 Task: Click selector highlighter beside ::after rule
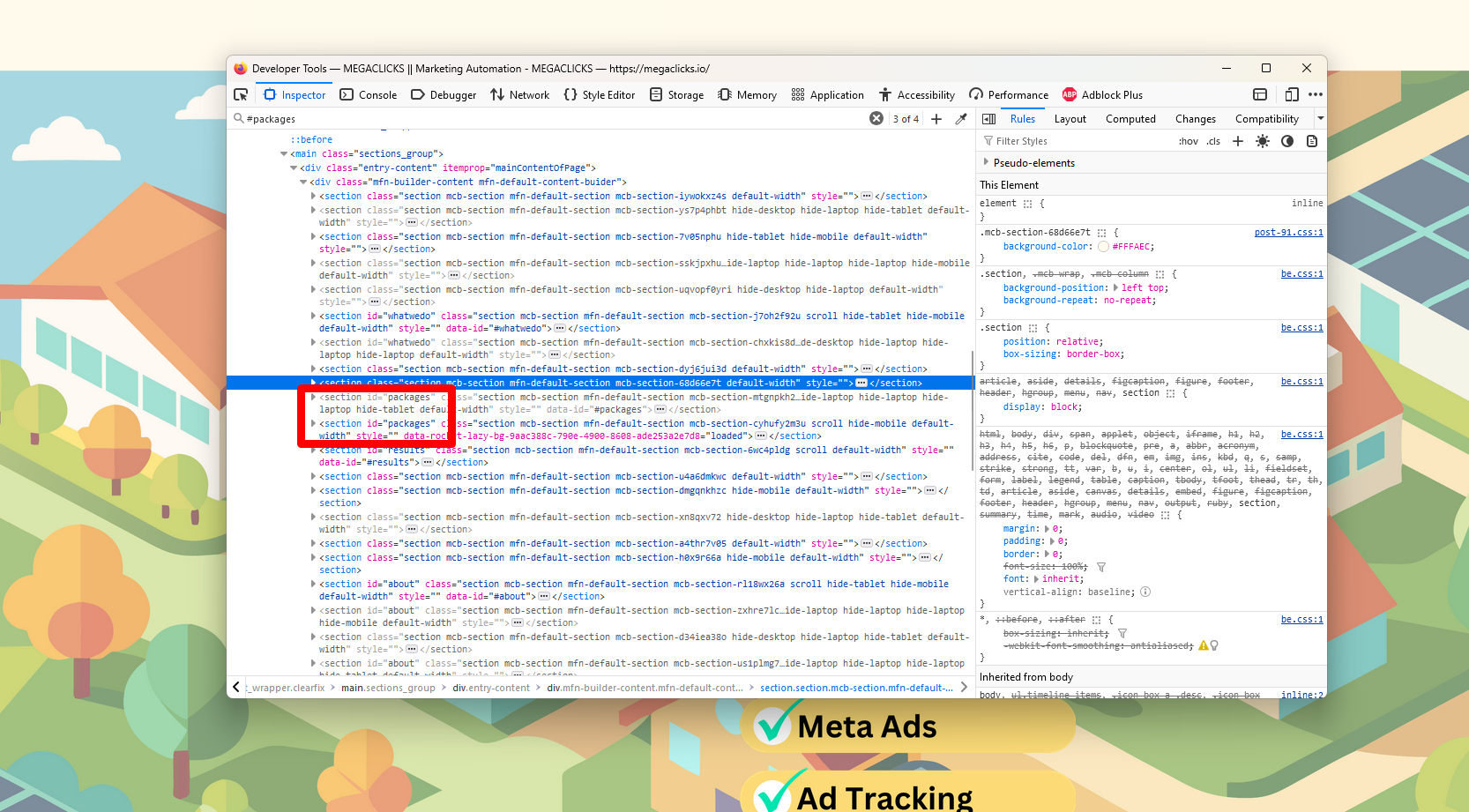(1097, 620)
